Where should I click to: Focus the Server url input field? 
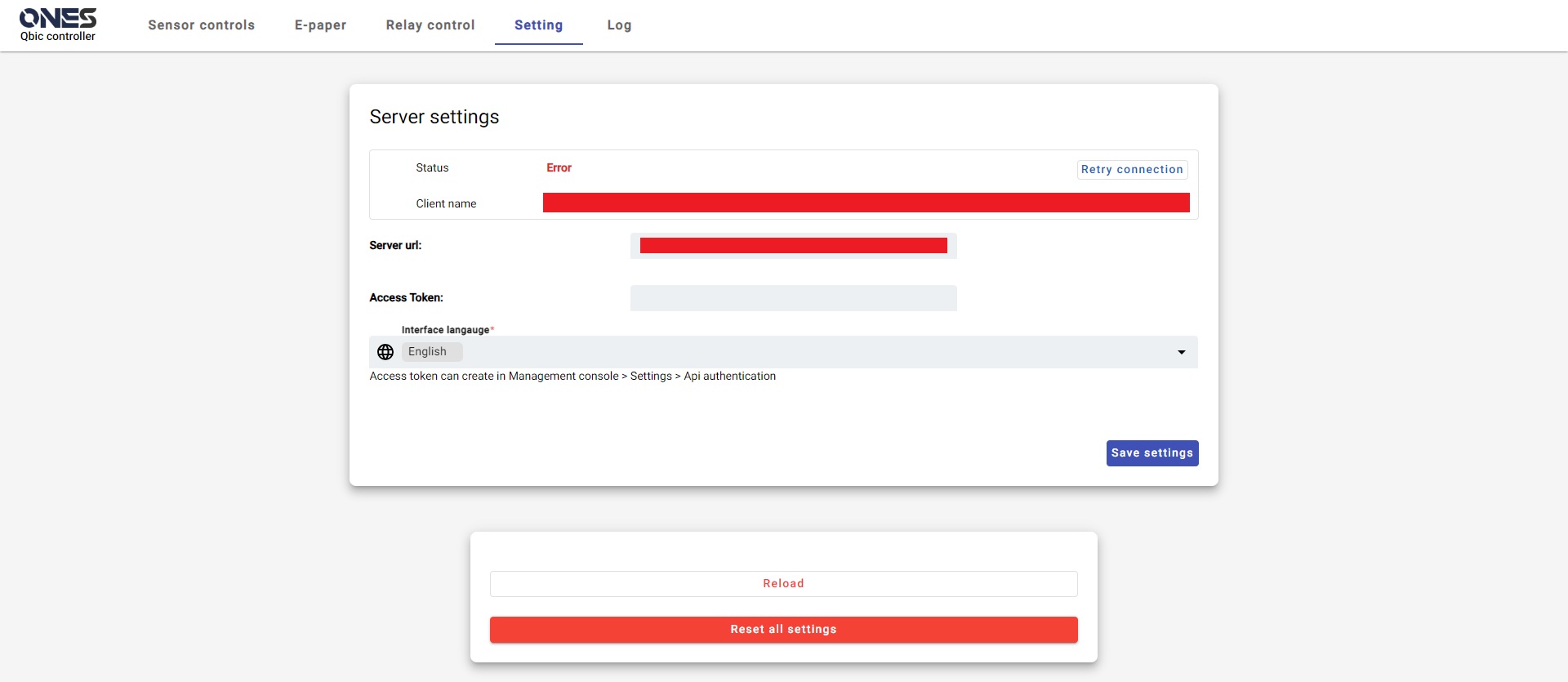coord(793,246)
